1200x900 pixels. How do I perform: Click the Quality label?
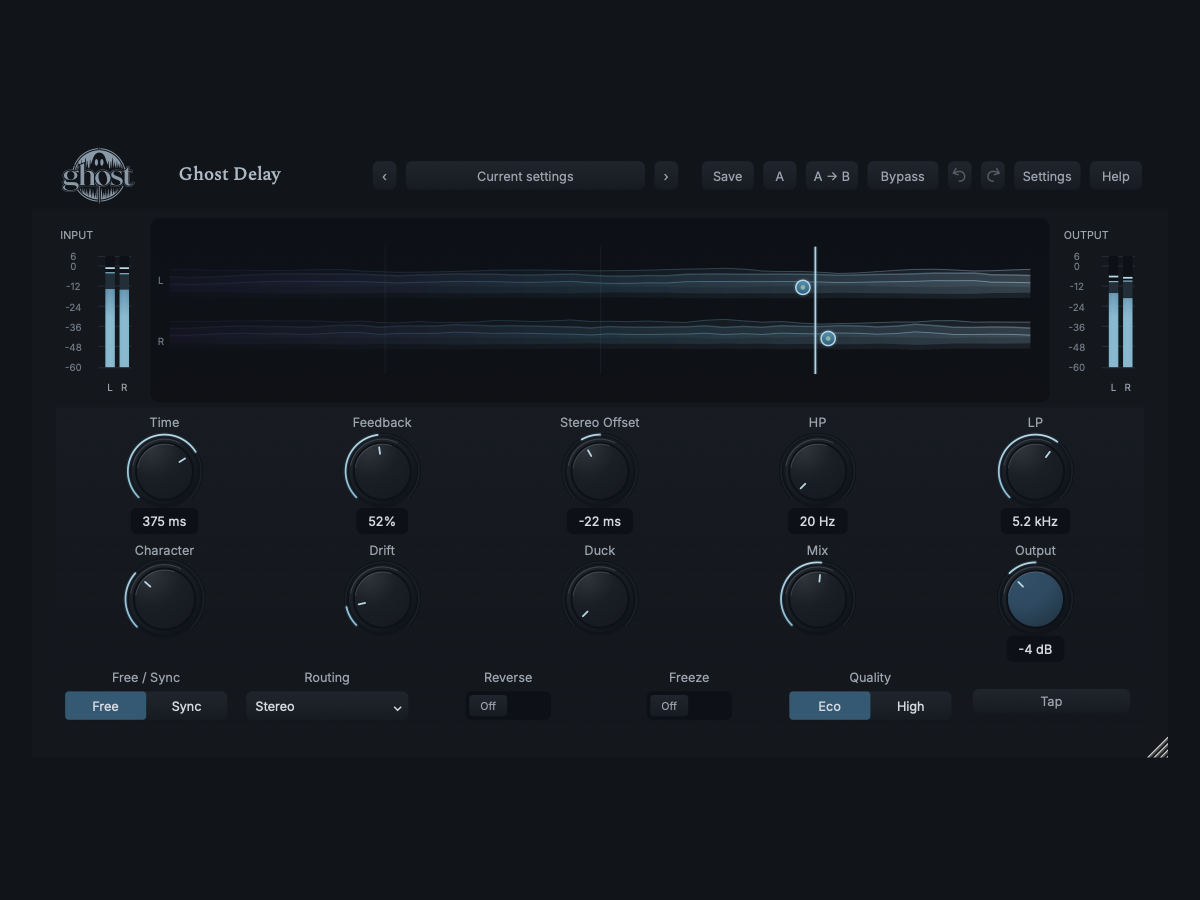[x=870, y=678]
